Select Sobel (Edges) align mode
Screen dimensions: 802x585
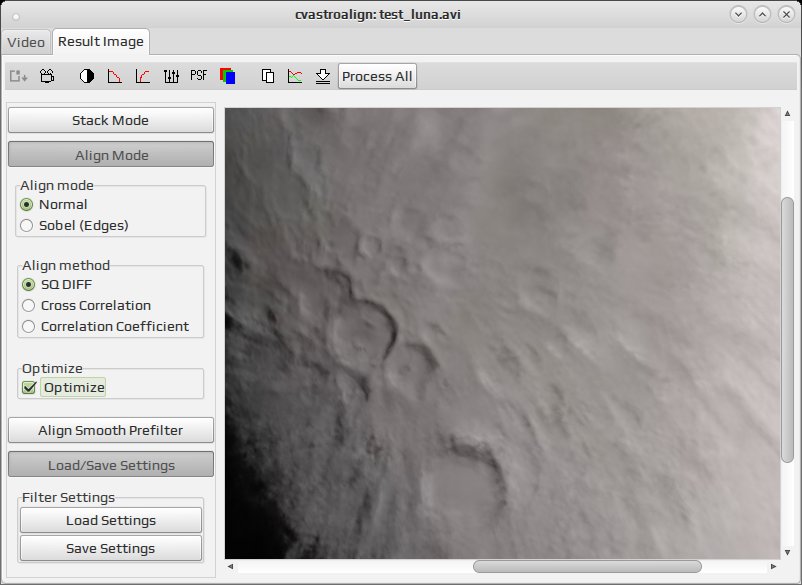[x=74, y=226]
